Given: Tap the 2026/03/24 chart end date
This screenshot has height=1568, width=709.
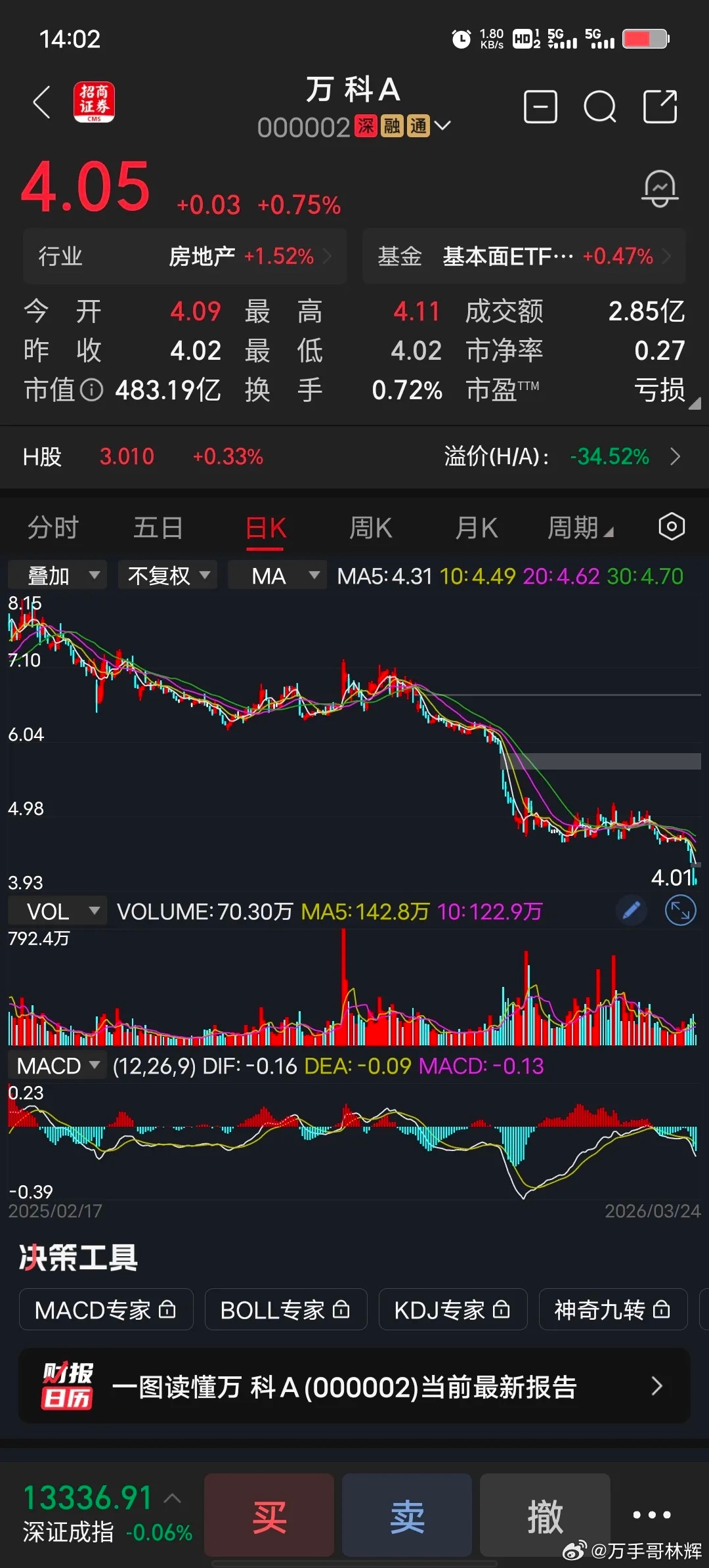Looking at the screenshot, I should point(653,1211).
